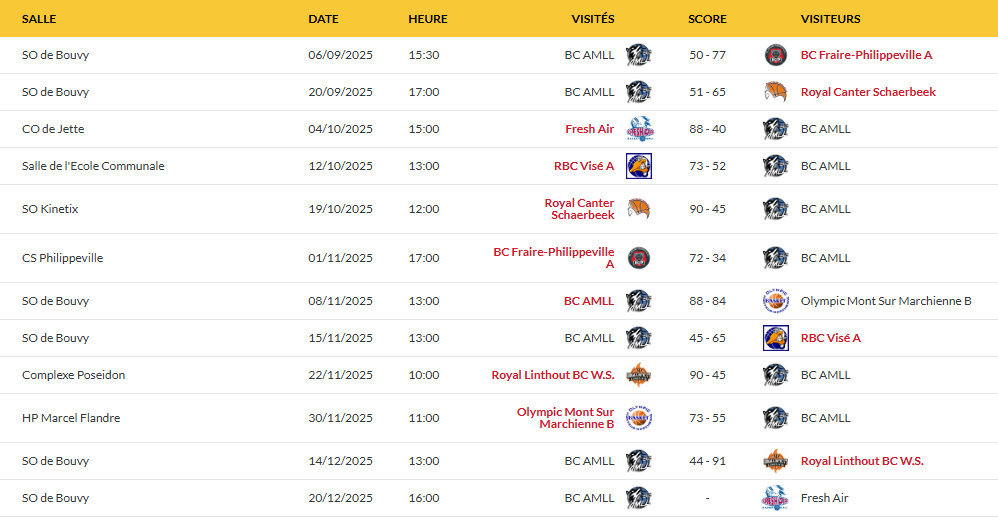
Task: Click RBC Visé A logo on 12/10/2025 row
Action: pos(639,166)
